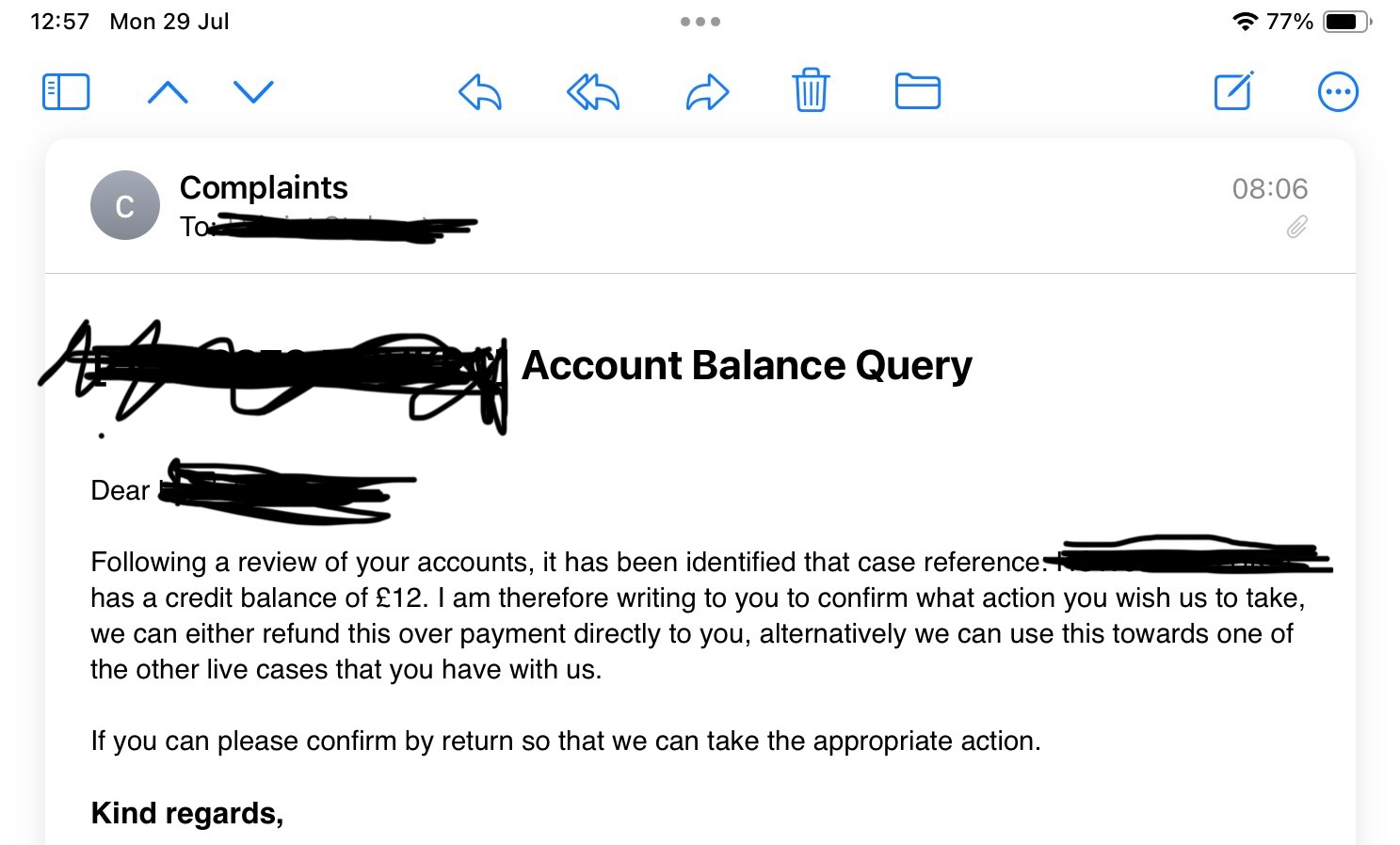This screenshot has width=1400, height=845.
Task: Delete email using trash icon
Action: (811, 91)
